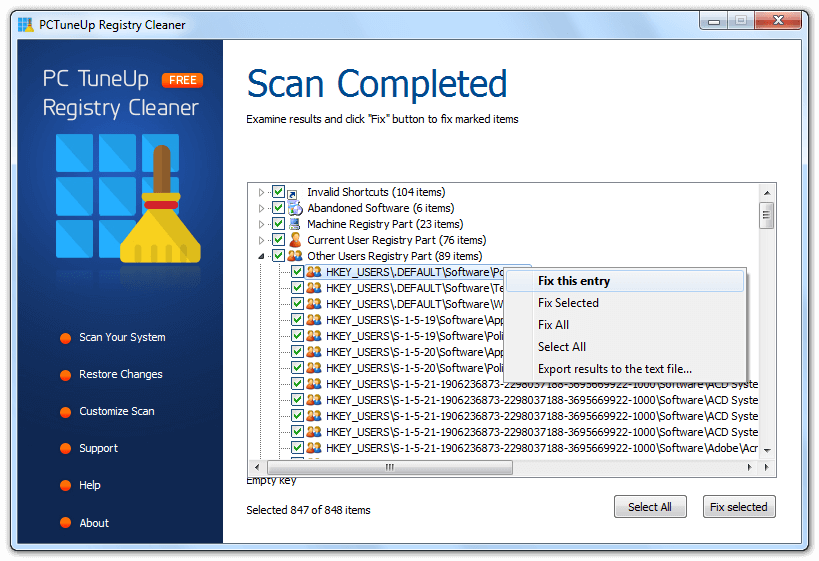Choose Select All in the context menu
The image size is (819, 561).
coord(625,347)
